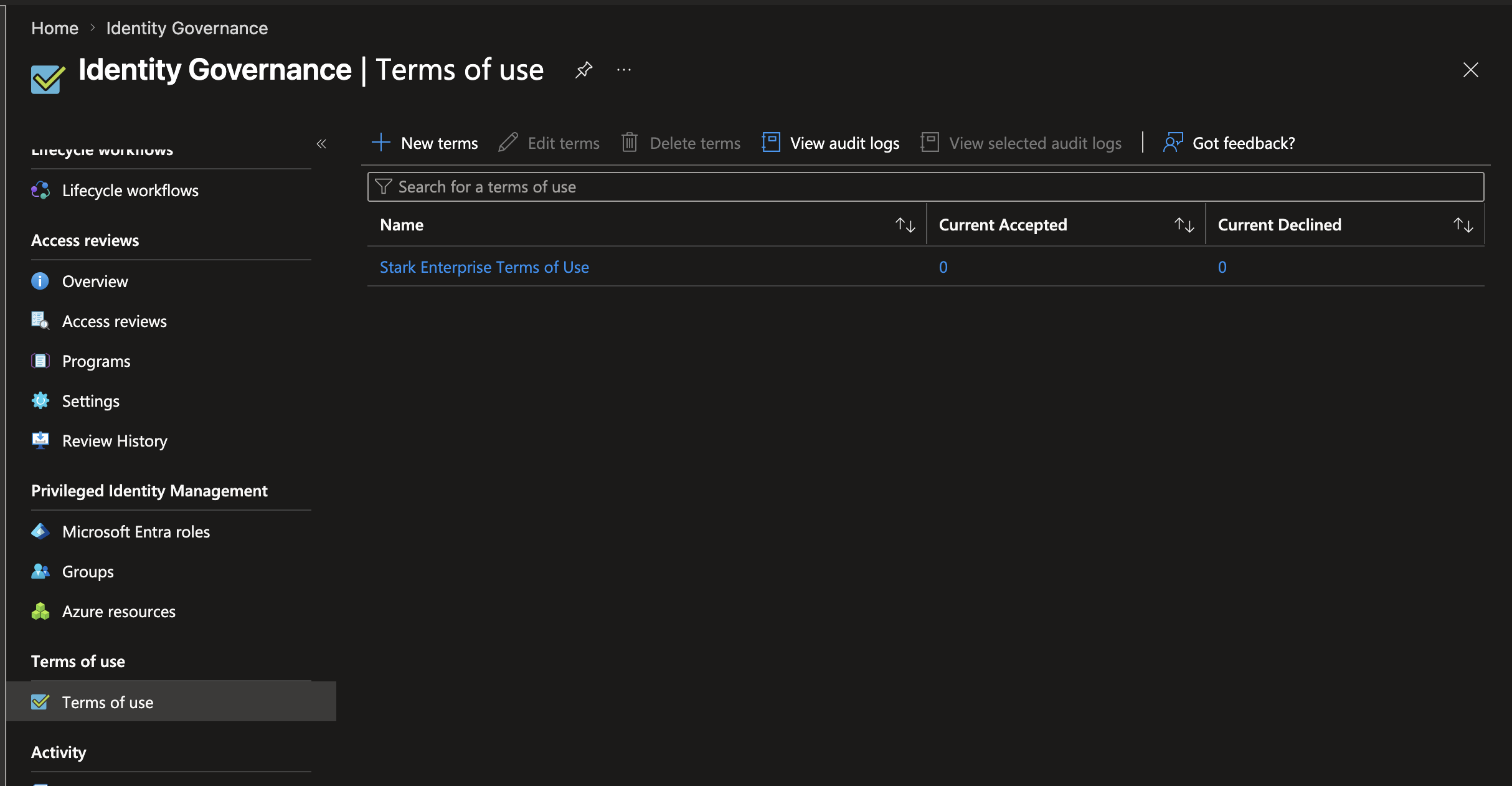Click the View selected audit logs icon

coord(930,143)
